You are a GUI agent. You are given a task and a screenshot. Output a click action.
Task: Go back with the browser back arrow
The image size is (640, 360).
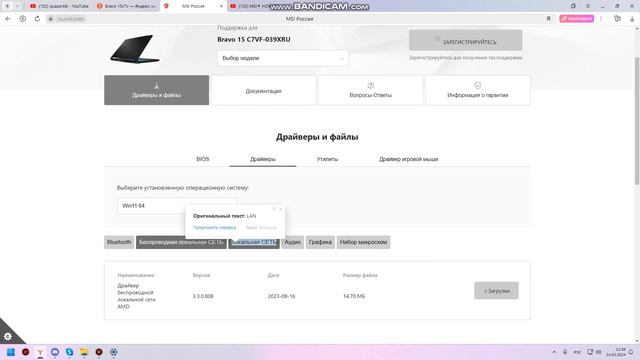(8, 19)
